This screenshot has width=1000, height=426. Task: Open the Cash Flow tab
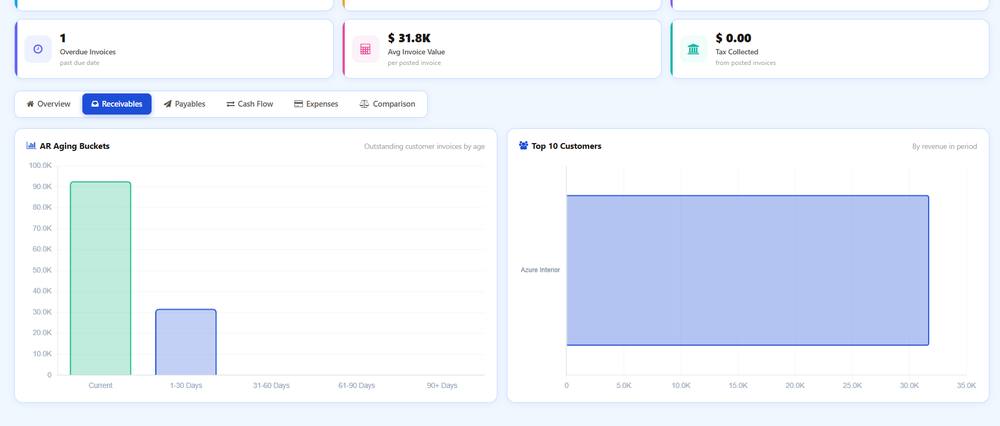250,104
